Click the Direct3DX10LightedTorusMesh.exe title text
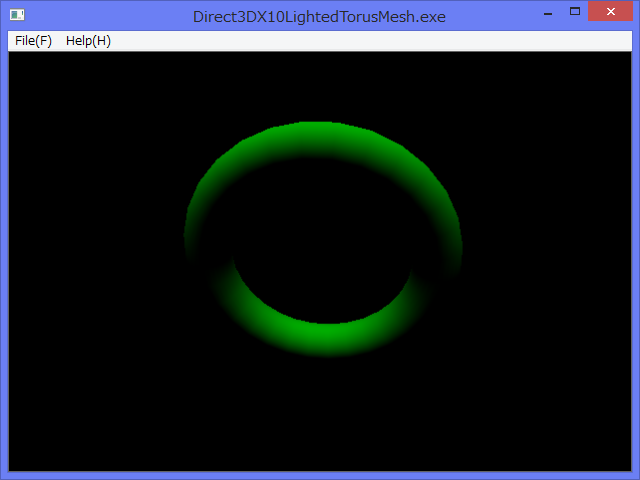The width and height of the screenshot is (640, 480). click(319, 17)
